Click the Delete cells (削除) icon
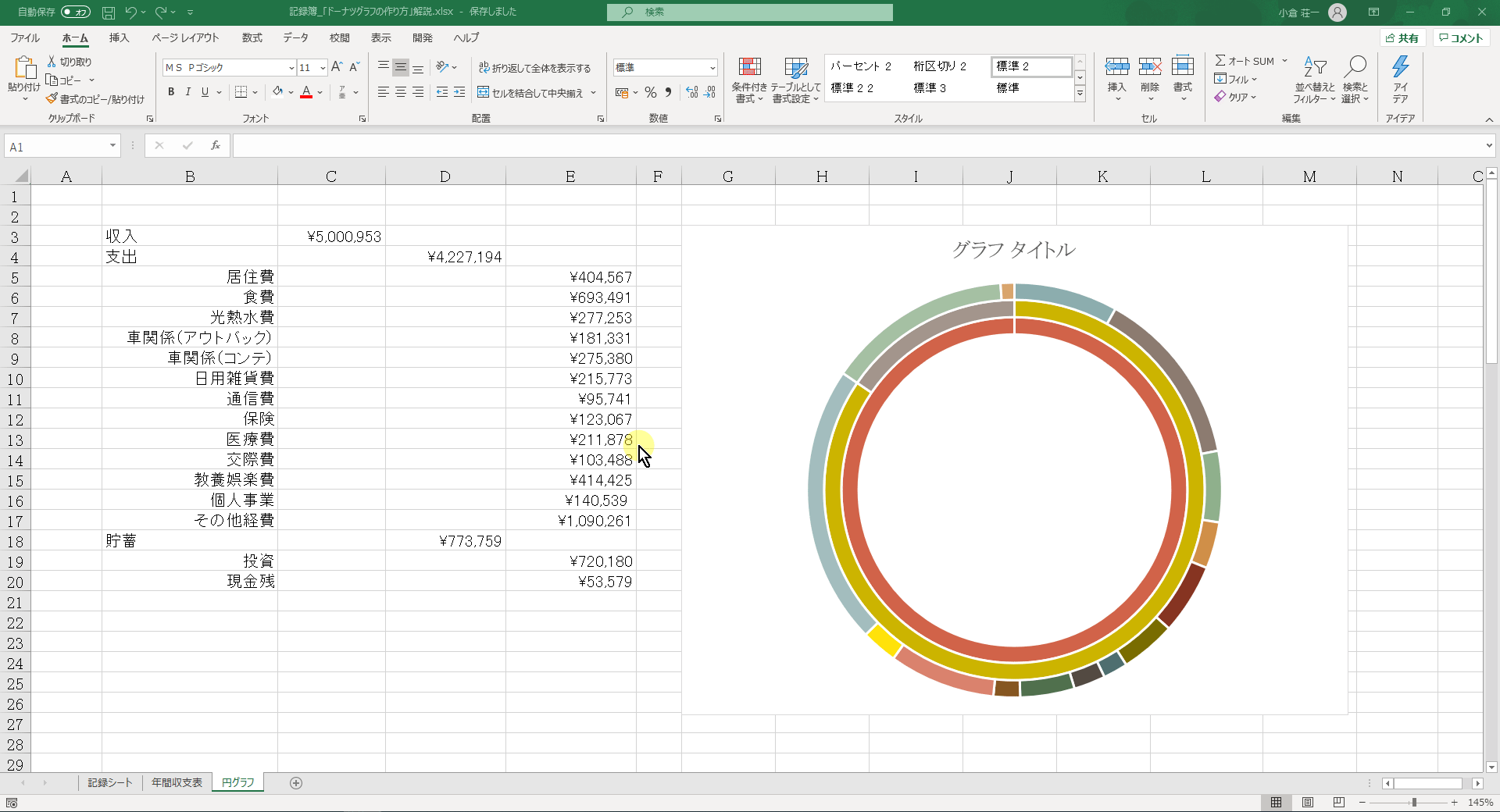This screenshot has width=1500, height=812. pyautogui.click(x=1150, y=66)
